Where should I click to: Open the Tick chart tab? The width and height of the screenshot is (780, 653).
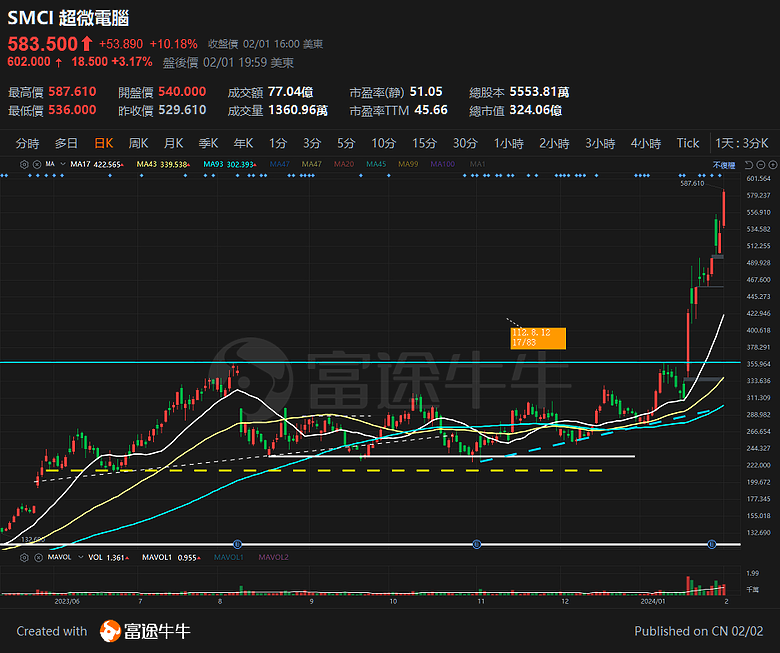point(688,144)
